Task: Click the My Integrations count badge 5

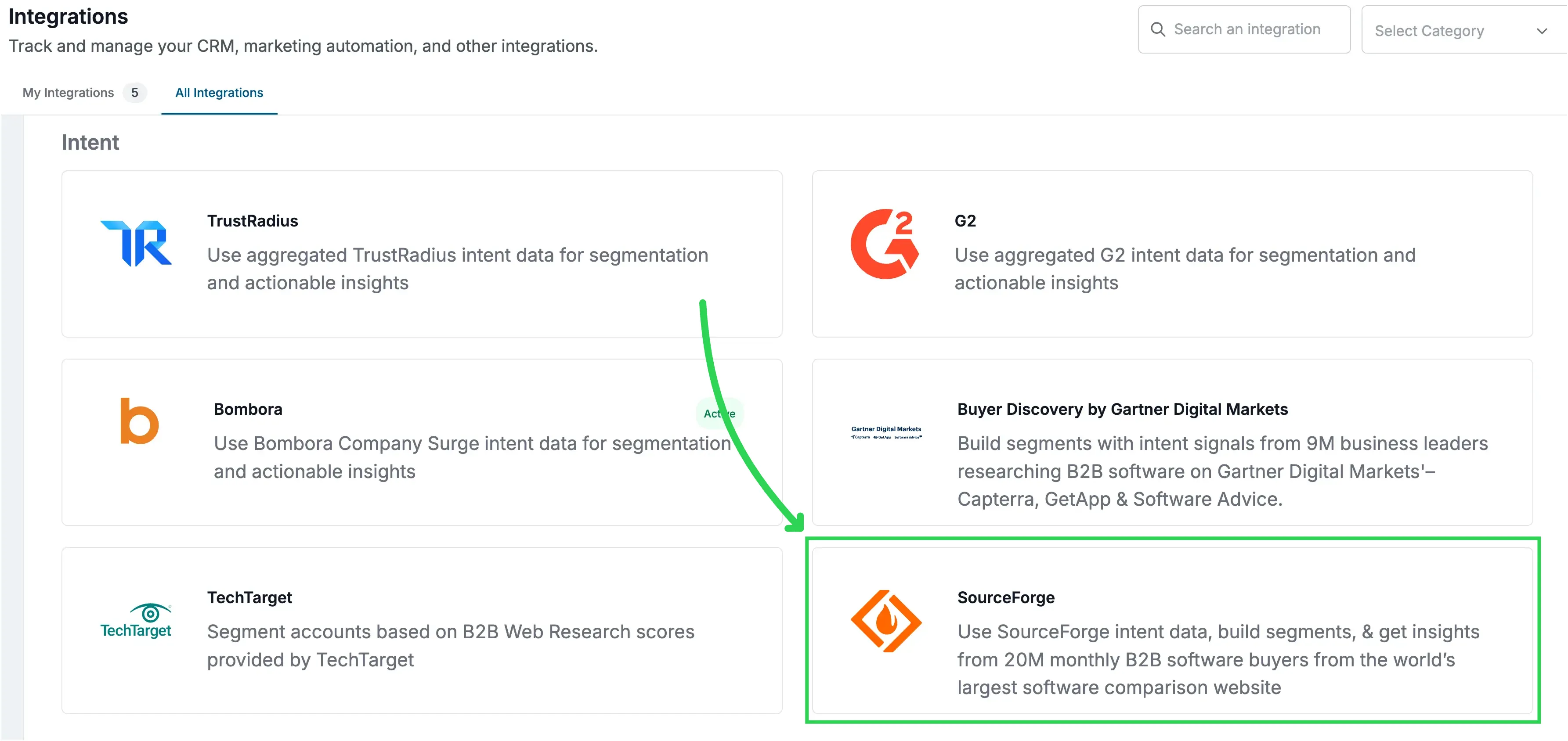Action: (134, 93)
